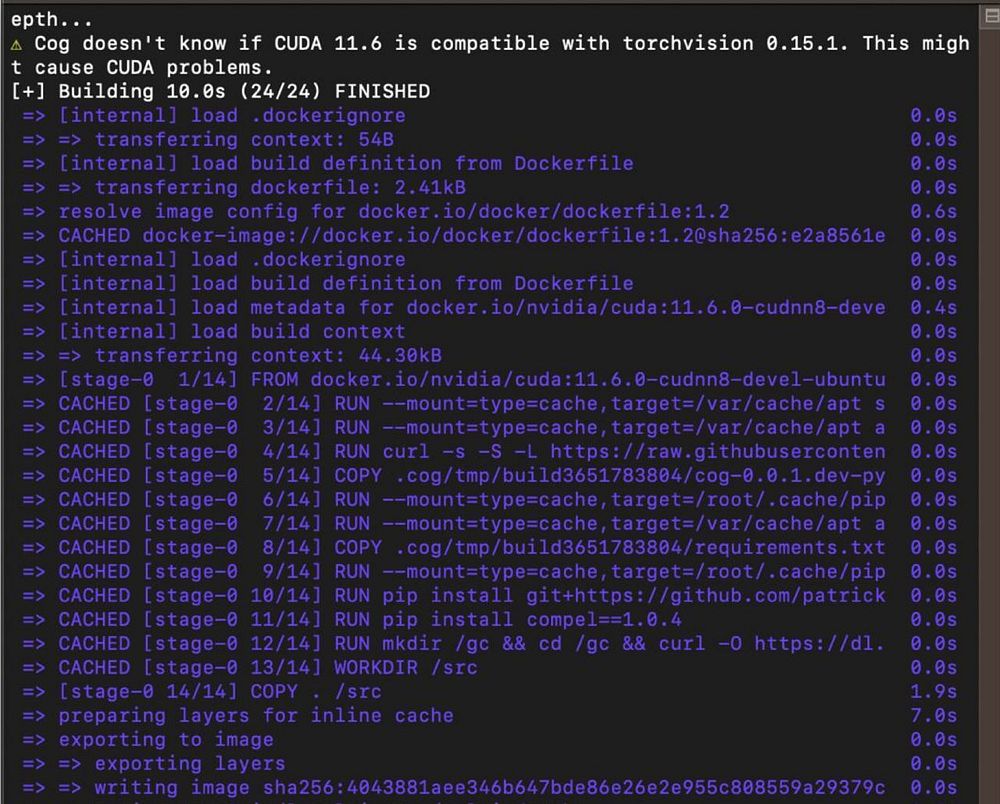
Task: Click the 'exporting to image' line
Action: (165, 739)
